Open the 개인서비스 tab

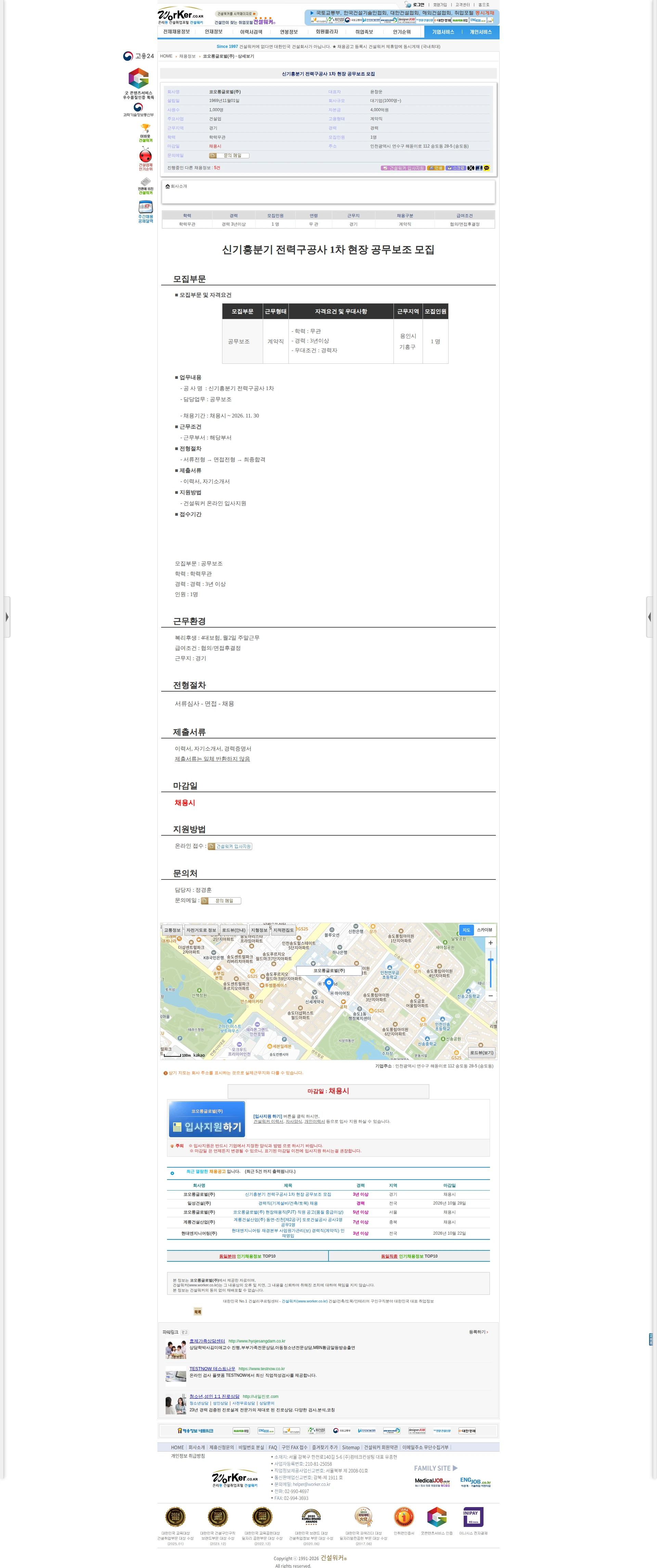[480, 31]
